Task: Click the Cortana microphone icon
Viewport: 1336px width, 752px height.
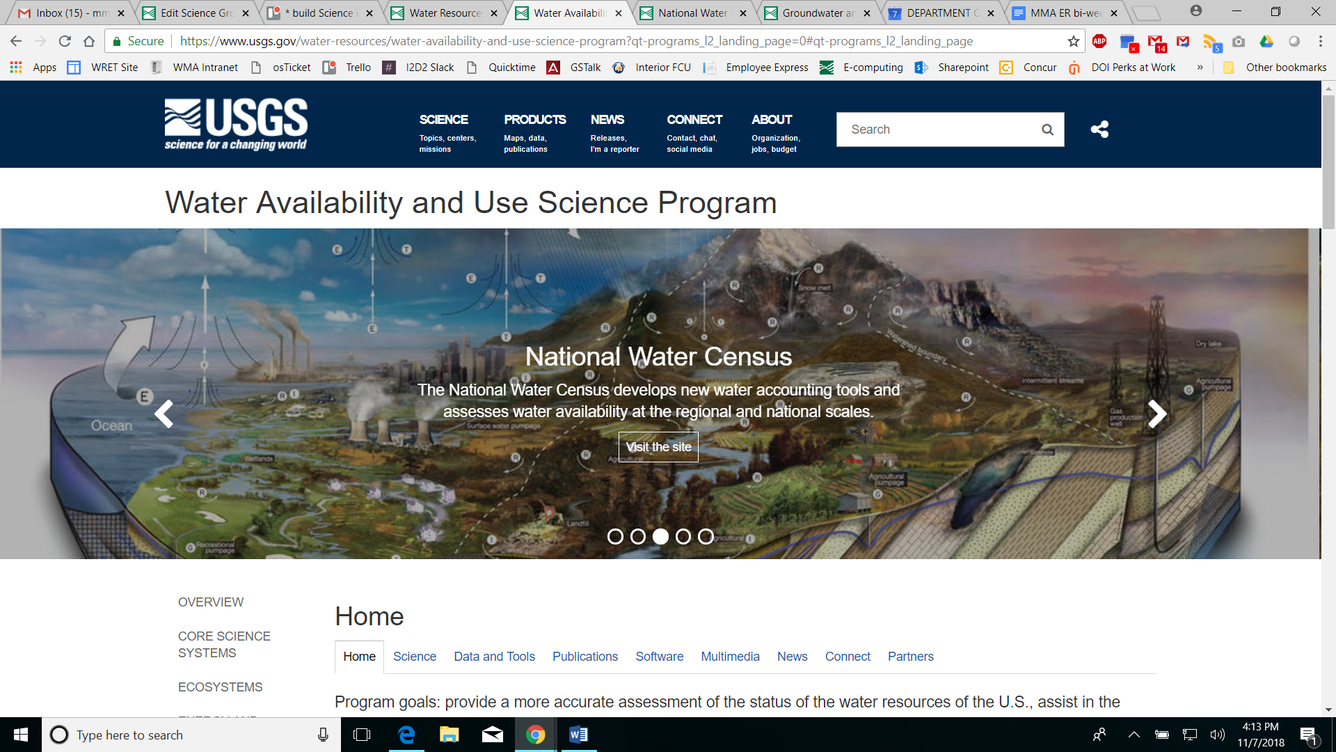Action: [x=323, y=735]
